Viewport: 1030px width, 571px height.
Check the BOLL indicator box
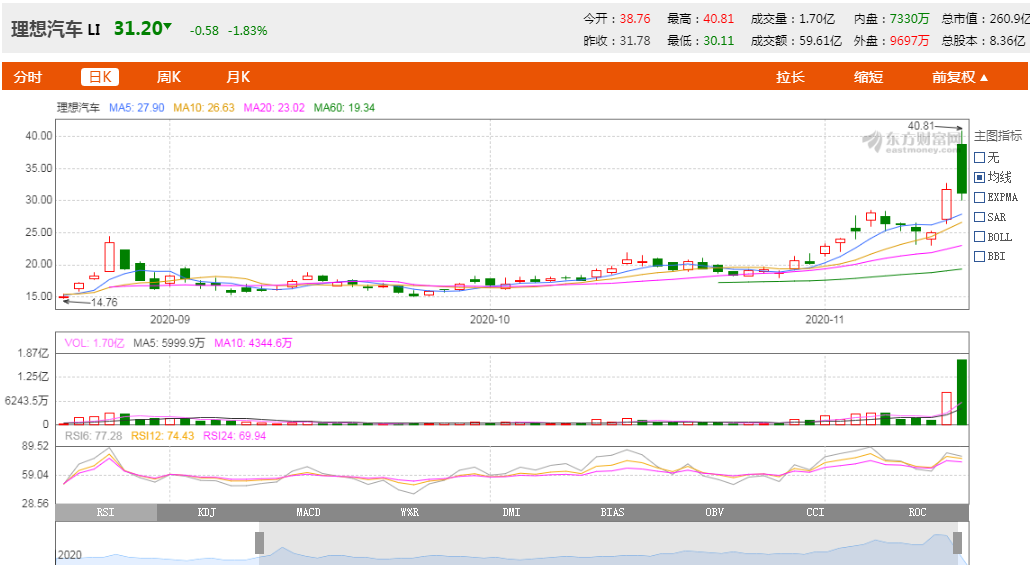click(979, 237)
